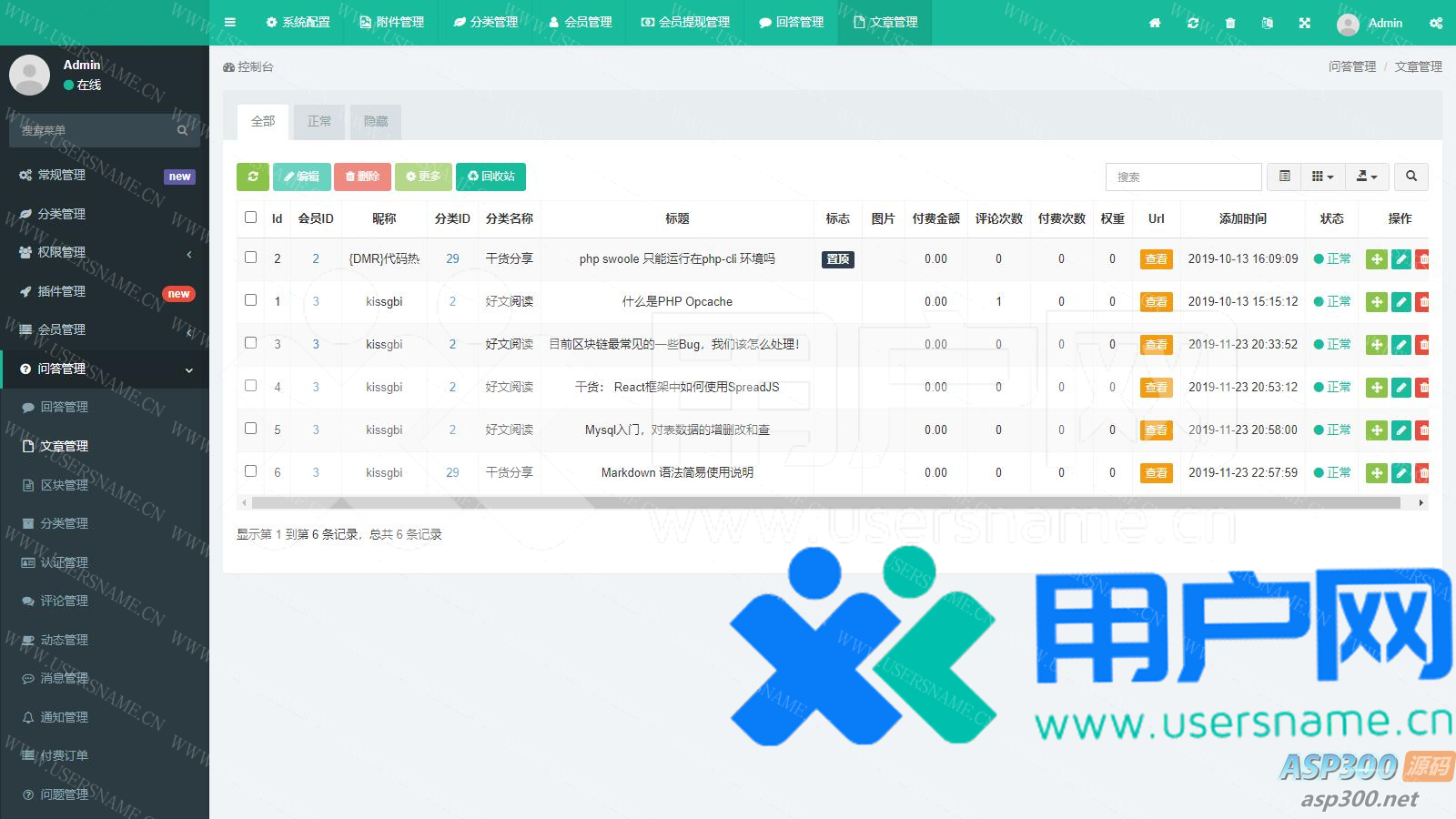Open the 更多 more-actions dropdown
This screenshot has width=1456, height=819.
click(x=423, y=177)
